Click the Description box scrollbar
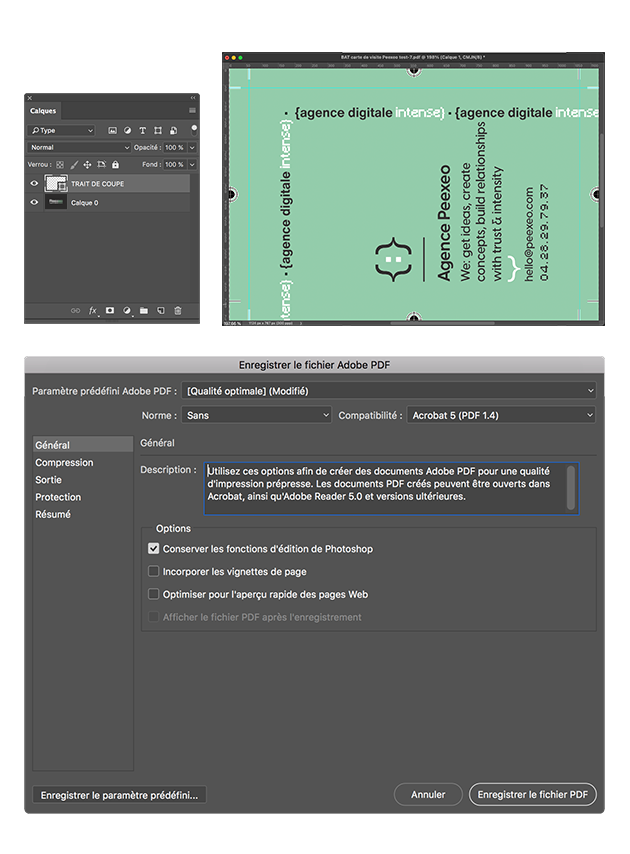The width and height of the screenshot is (630, 854). pyautogui.click(x=571, y=487)
